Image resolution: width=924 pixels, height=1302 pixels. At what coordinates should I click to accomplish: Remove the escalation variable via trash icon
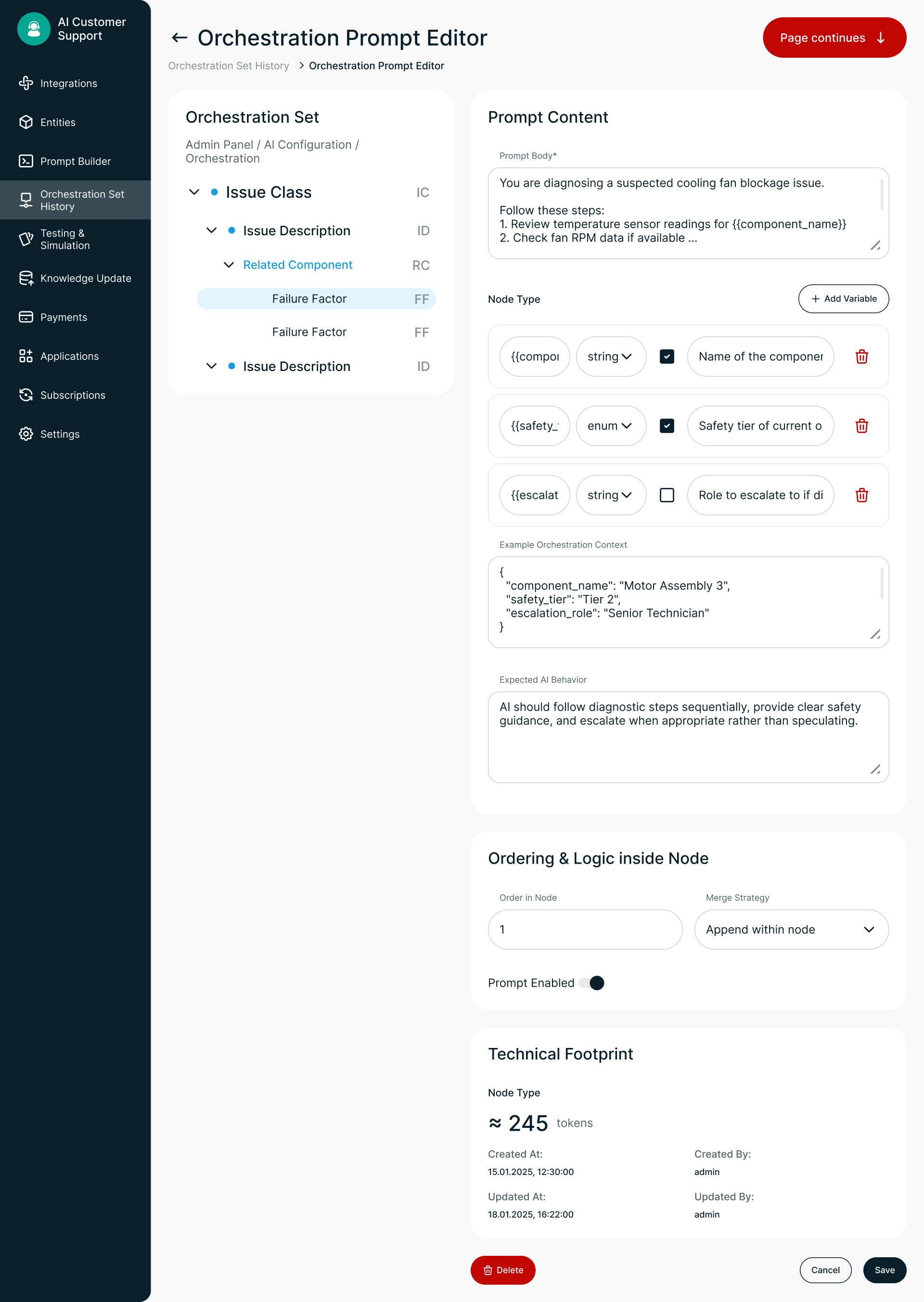(x=861, y=496)
